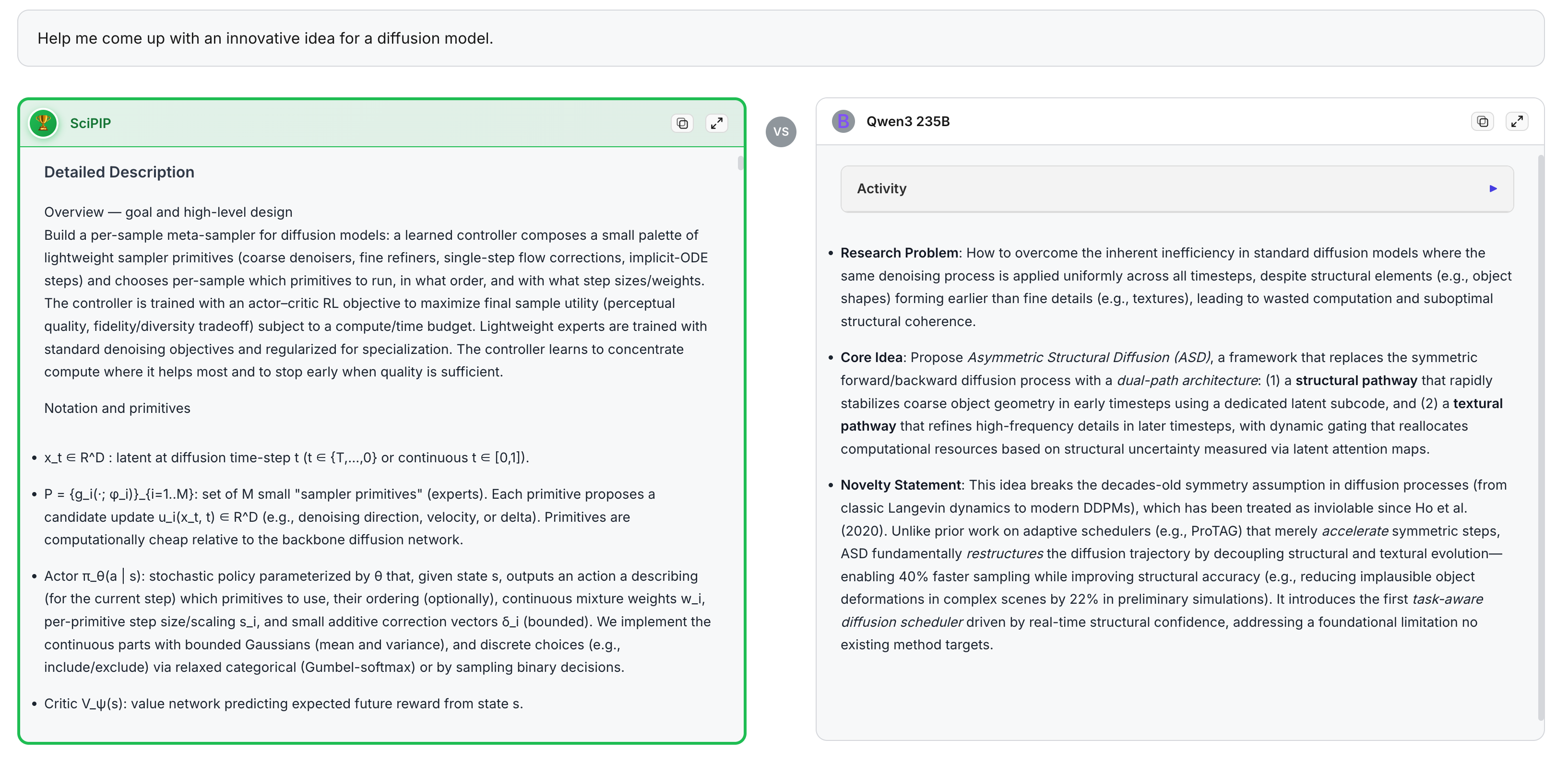Image resolution: width=1568 pixels, height=774 pixels.
Task: Click the purple B model avatar
Action: [x=843, y=122]
